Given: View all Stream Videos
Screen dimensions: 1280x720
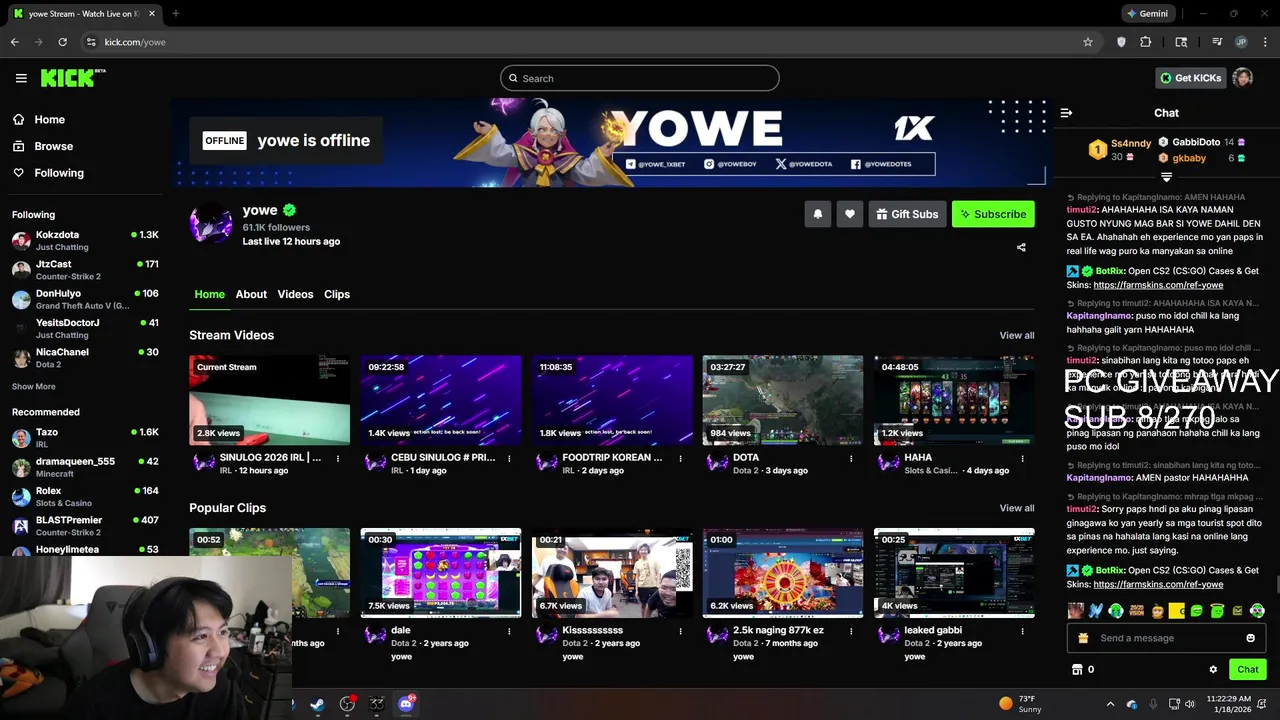Looking at the screenshot, I should pos(1017,335).
